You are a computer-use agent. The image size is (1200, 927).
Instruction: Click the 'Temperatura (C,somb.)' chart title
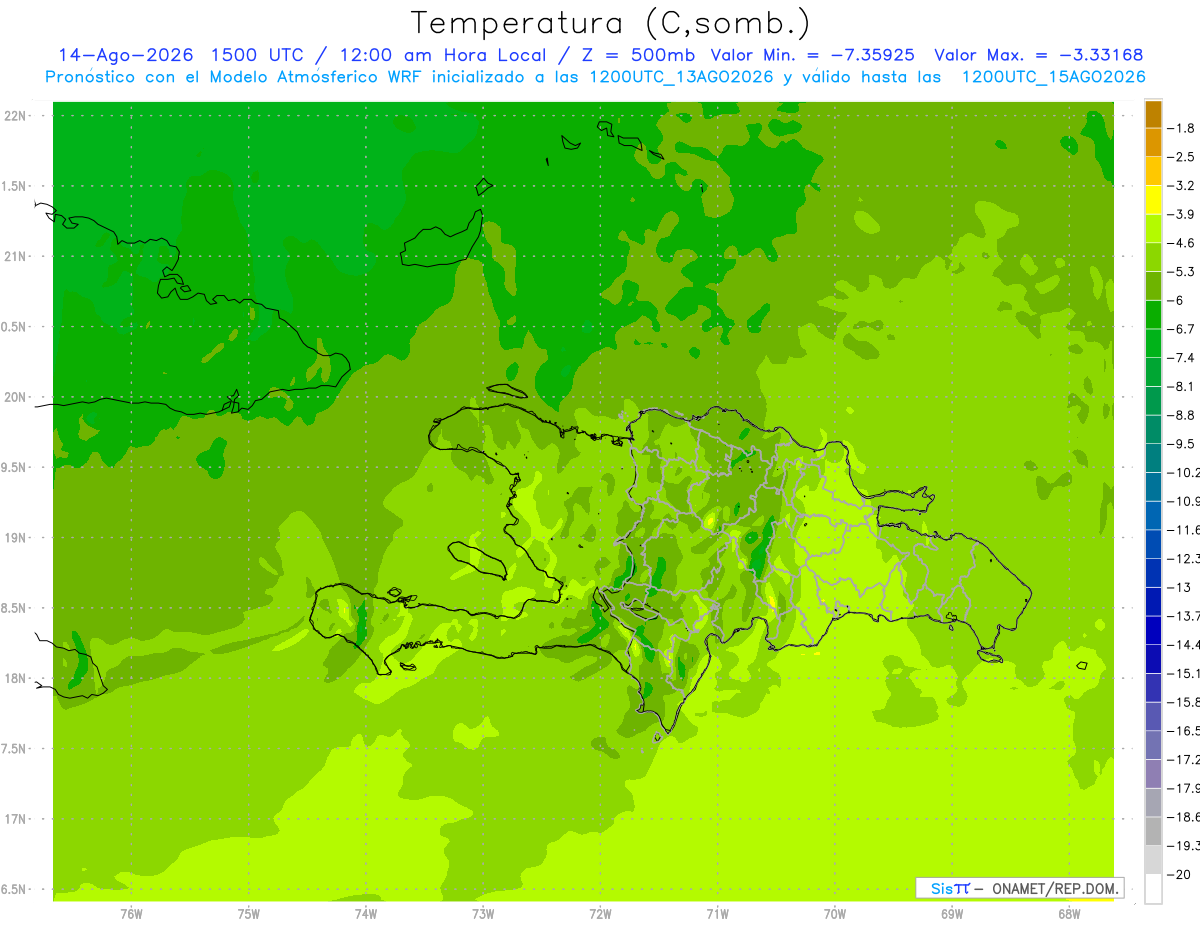[610, 23]
